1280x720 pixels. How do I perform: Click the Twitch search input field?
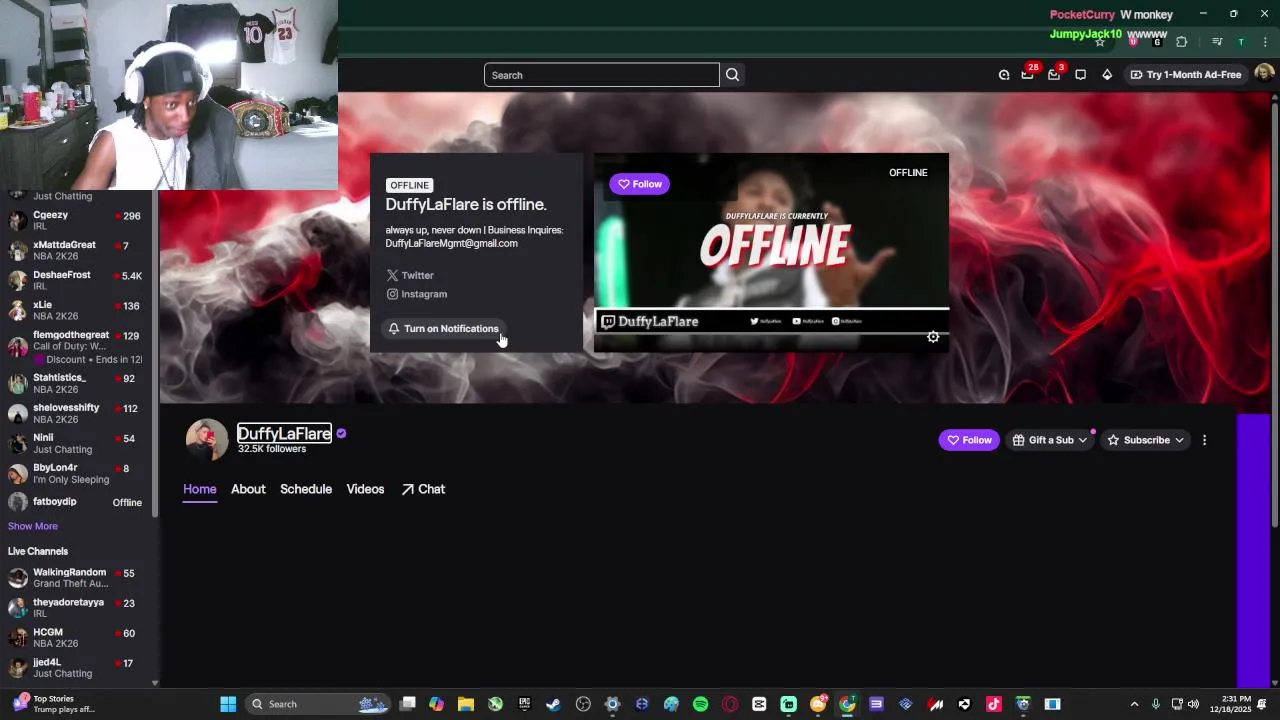click(x=602, y=75)
